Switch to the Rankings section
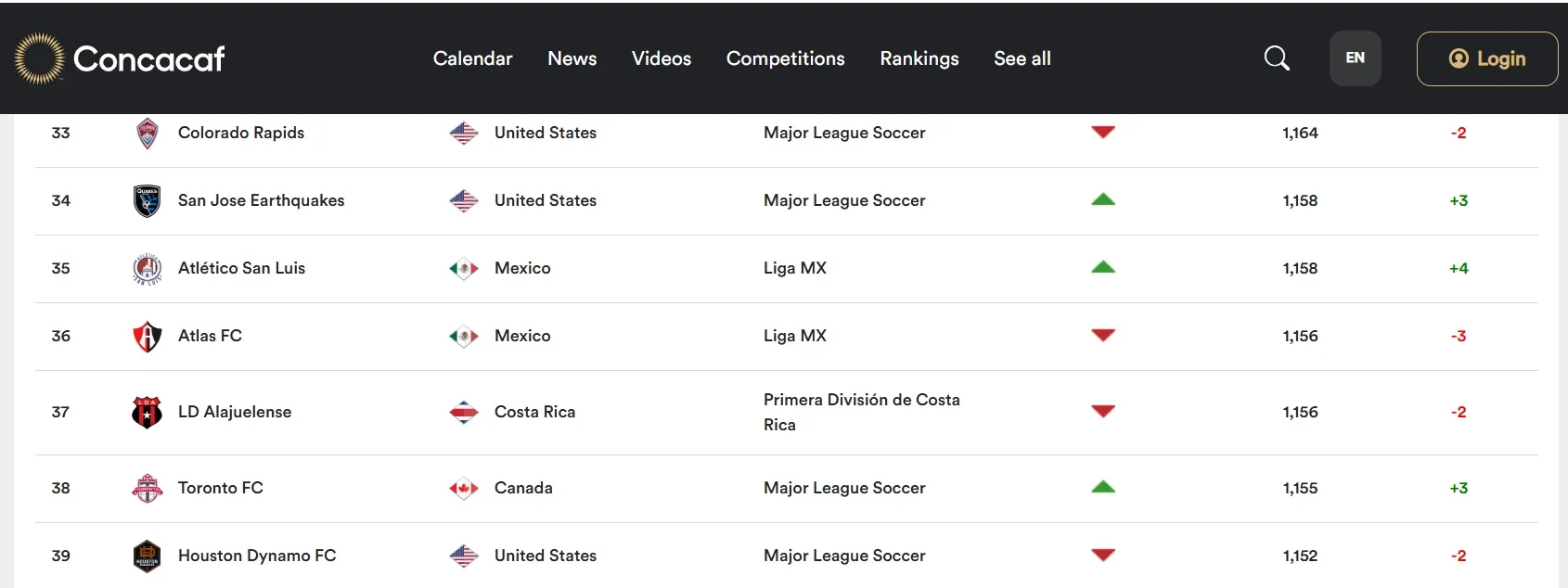Viewport: 1568px width, 588px height. (x=919, y=58)
